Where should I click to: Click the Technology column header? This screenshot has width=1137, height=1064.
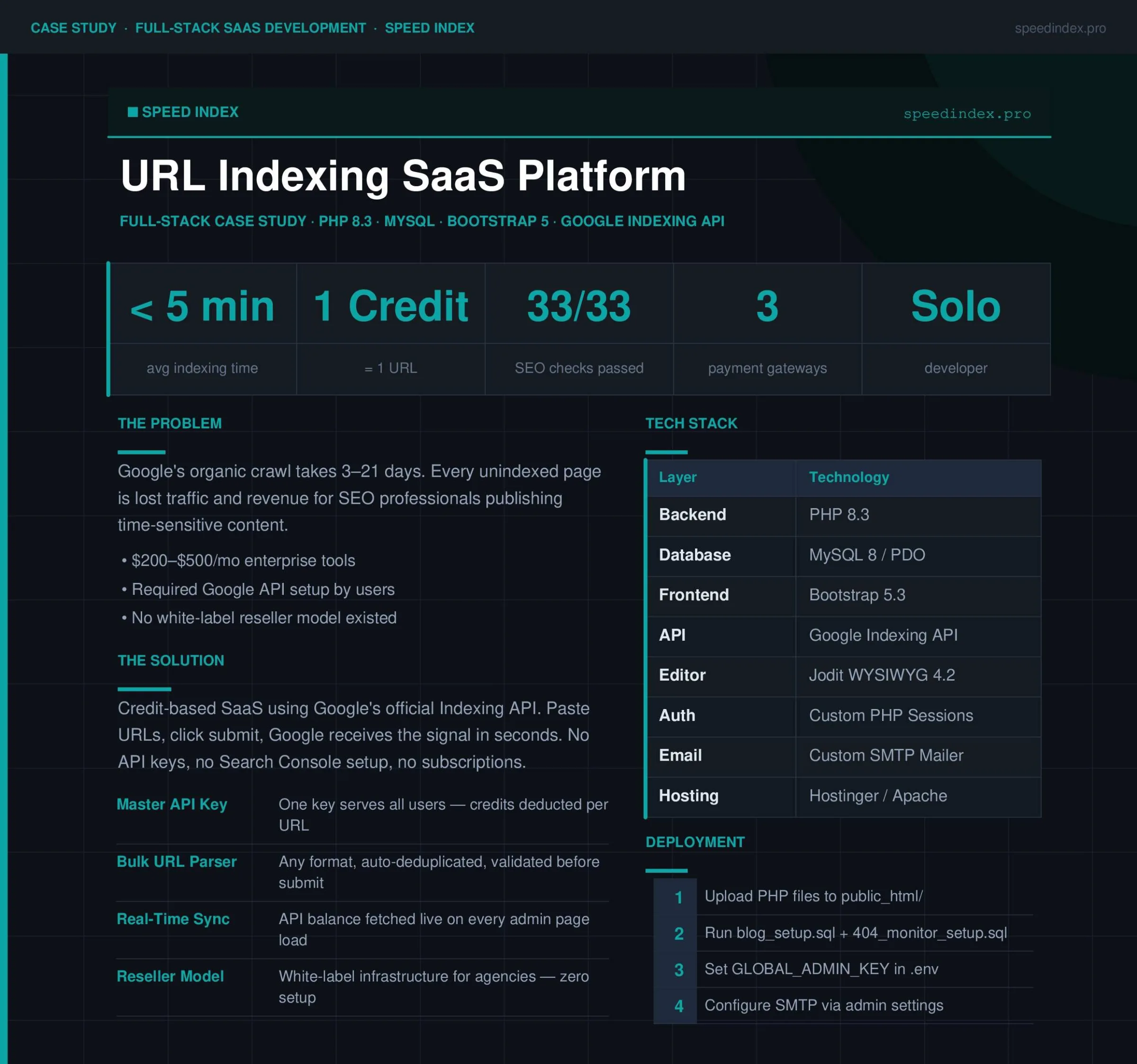coord(849,477)
